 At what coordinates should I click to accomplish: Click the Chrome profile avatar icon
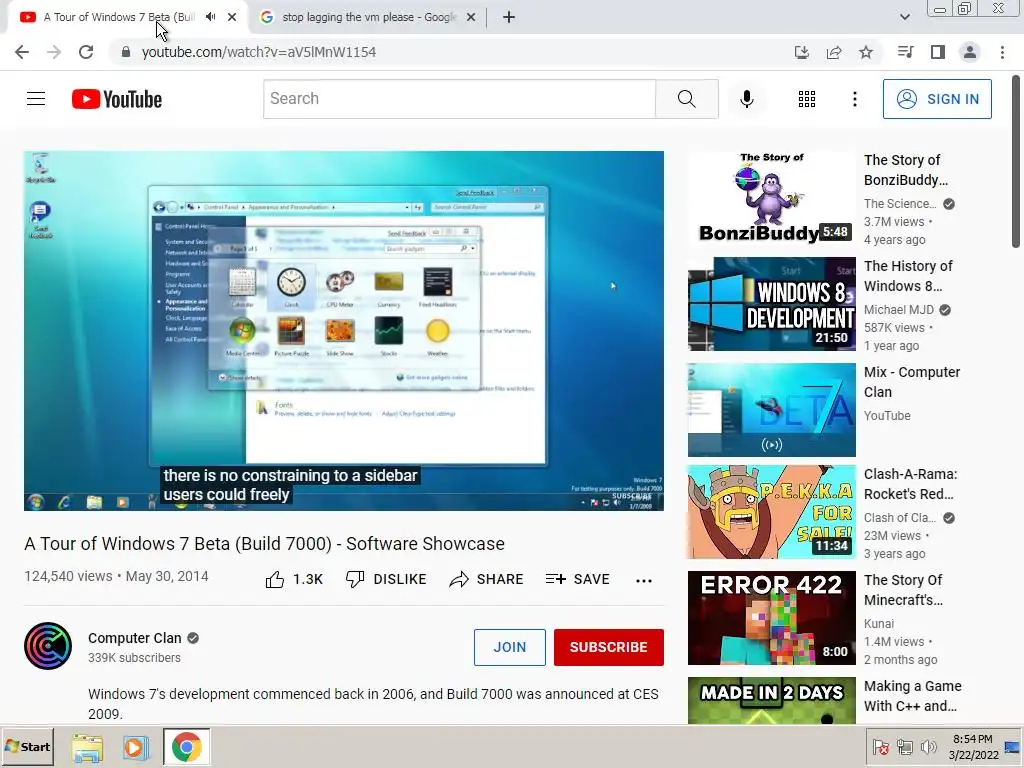click(x=970, y=52)
